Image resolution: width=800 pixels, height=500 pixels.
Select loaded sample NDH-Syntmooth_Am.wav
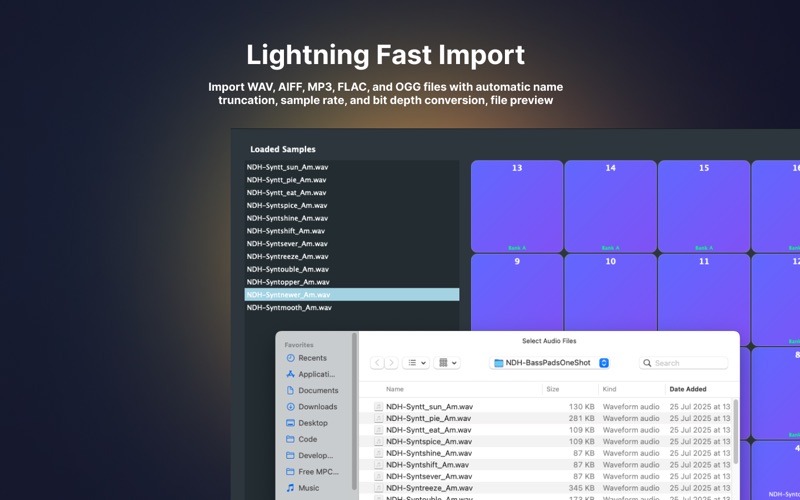click(x=352, y=307)
